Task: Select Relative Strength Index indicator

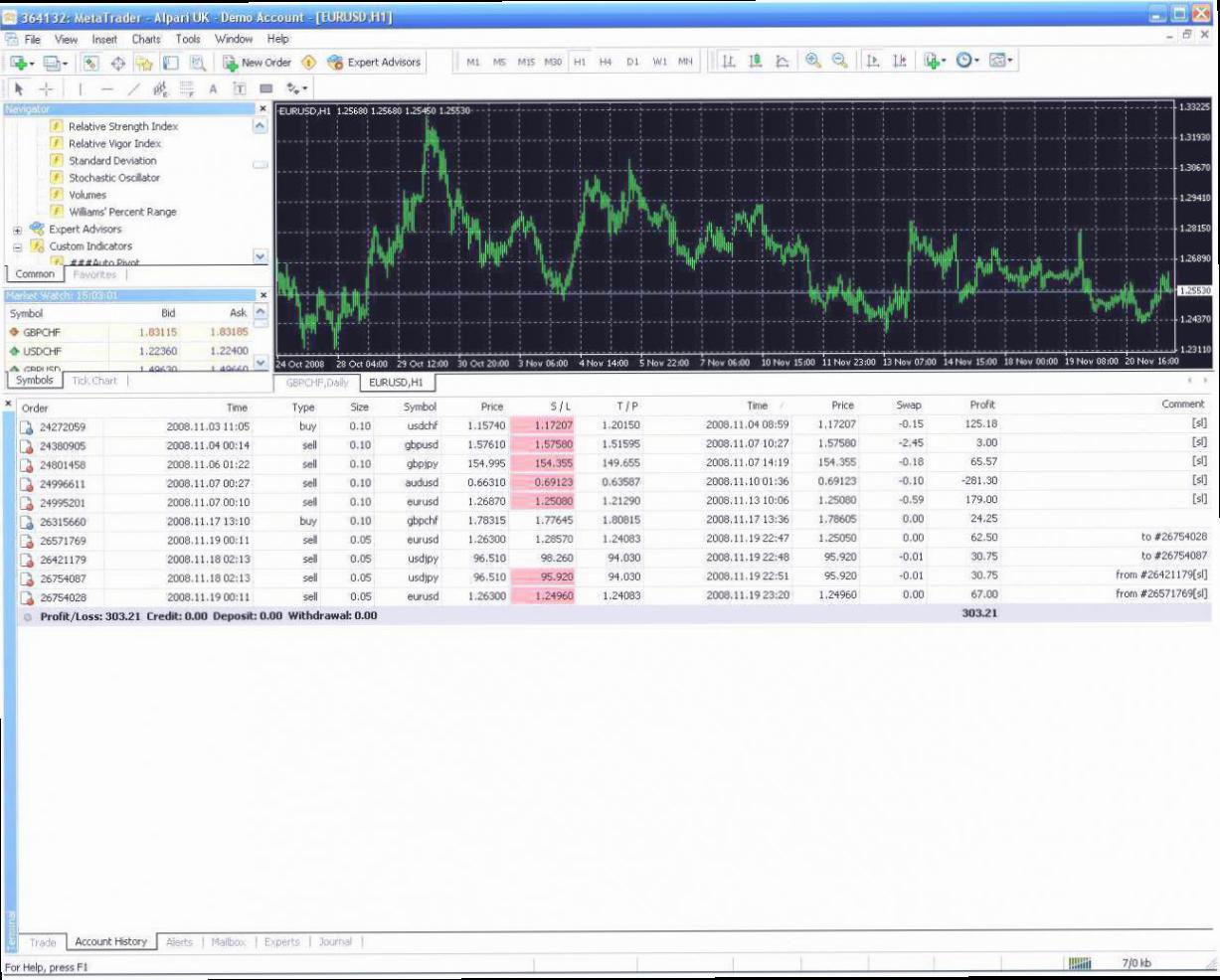Action: (x=122, y=126)
